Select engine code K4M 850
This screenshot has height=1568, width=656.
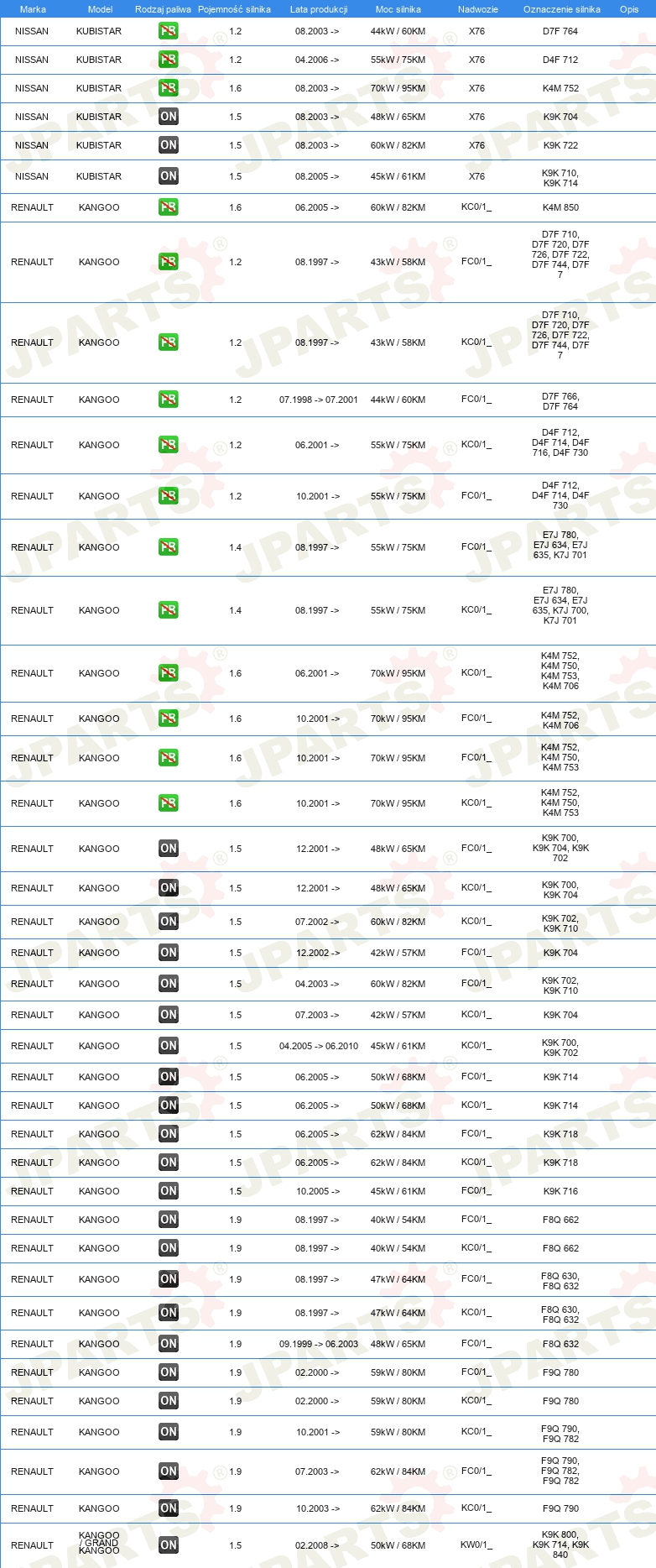click(x=560, y=207)
